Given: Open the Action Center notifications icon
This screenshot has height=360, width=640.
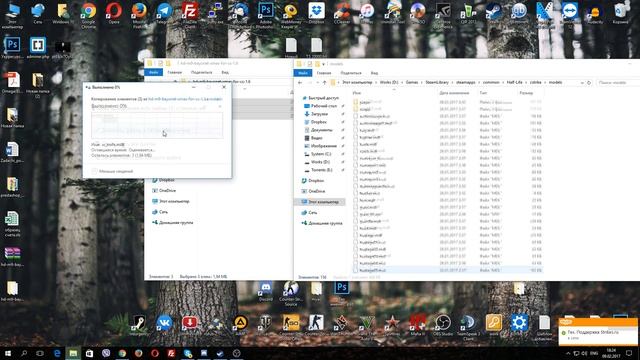Looking at the screenshot, I should point(629,353).
